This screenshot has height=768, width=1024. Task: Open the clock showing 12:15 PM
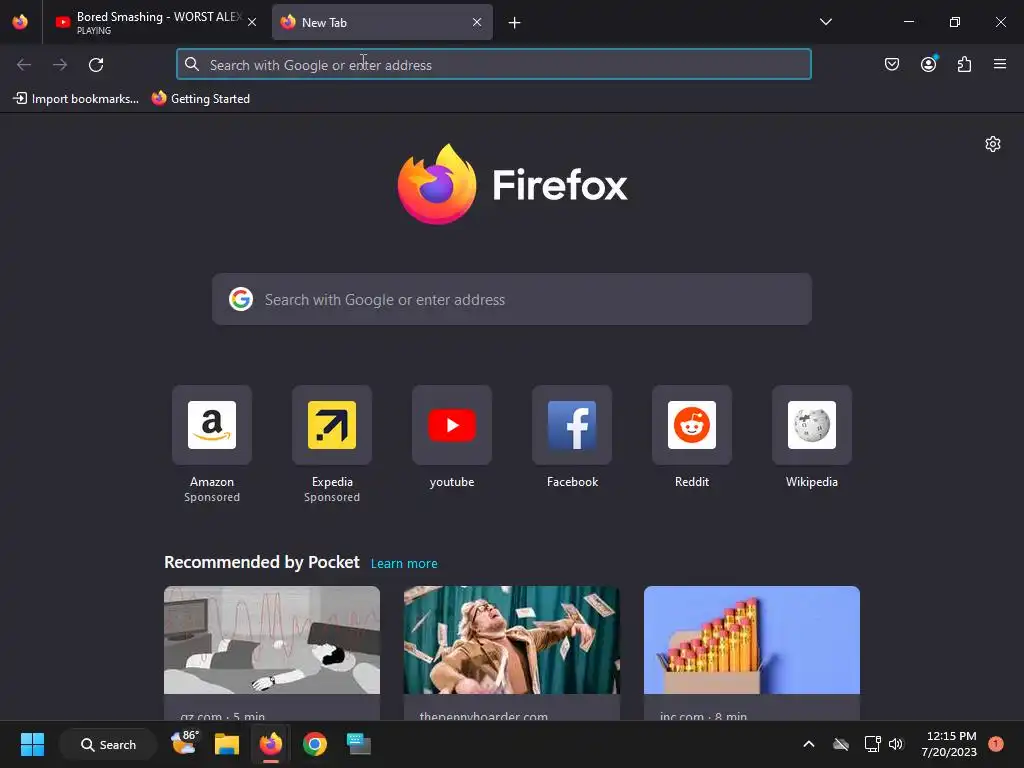951,744
